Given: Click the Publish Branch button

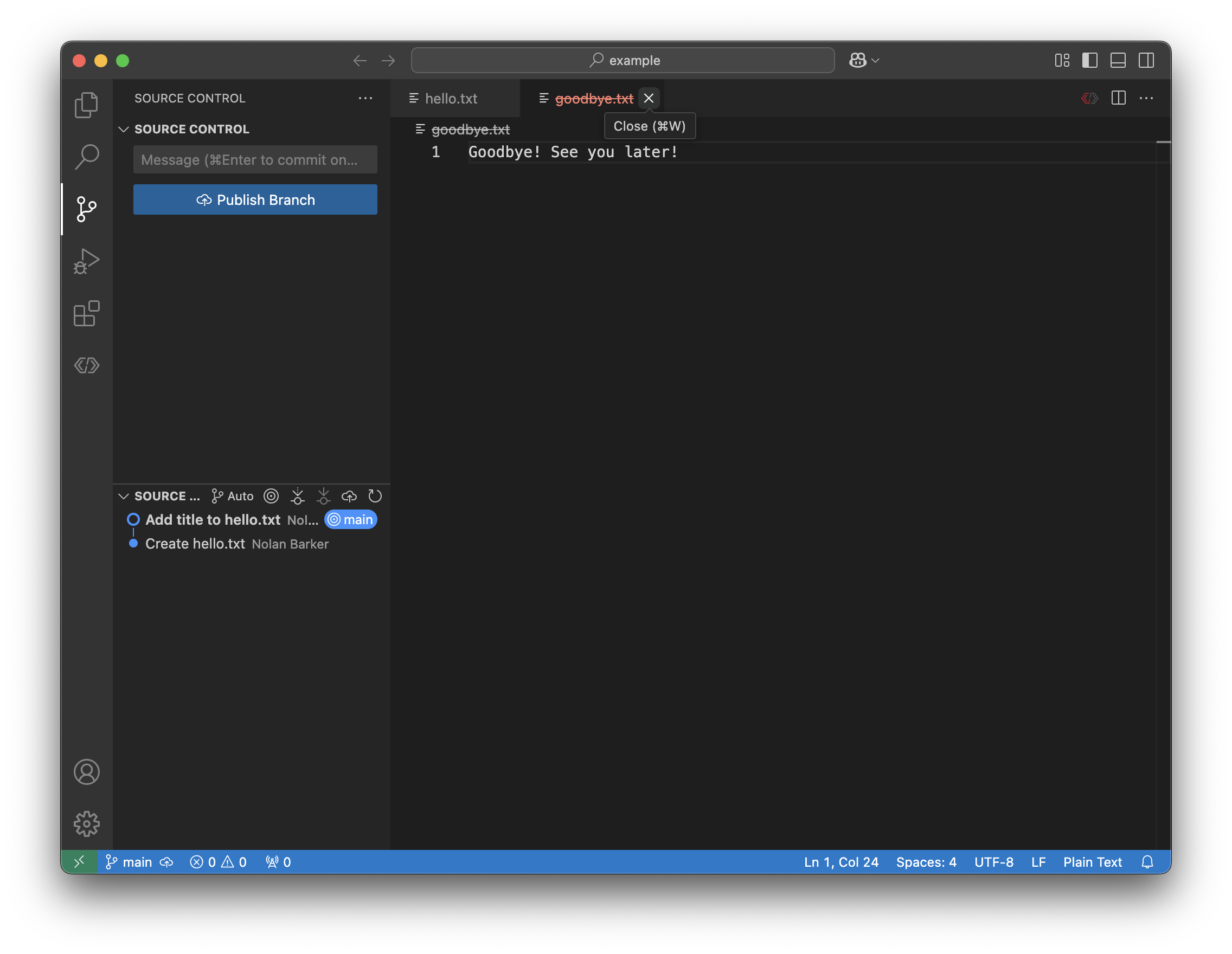Looking at the screenshot, I should (255, 199).
